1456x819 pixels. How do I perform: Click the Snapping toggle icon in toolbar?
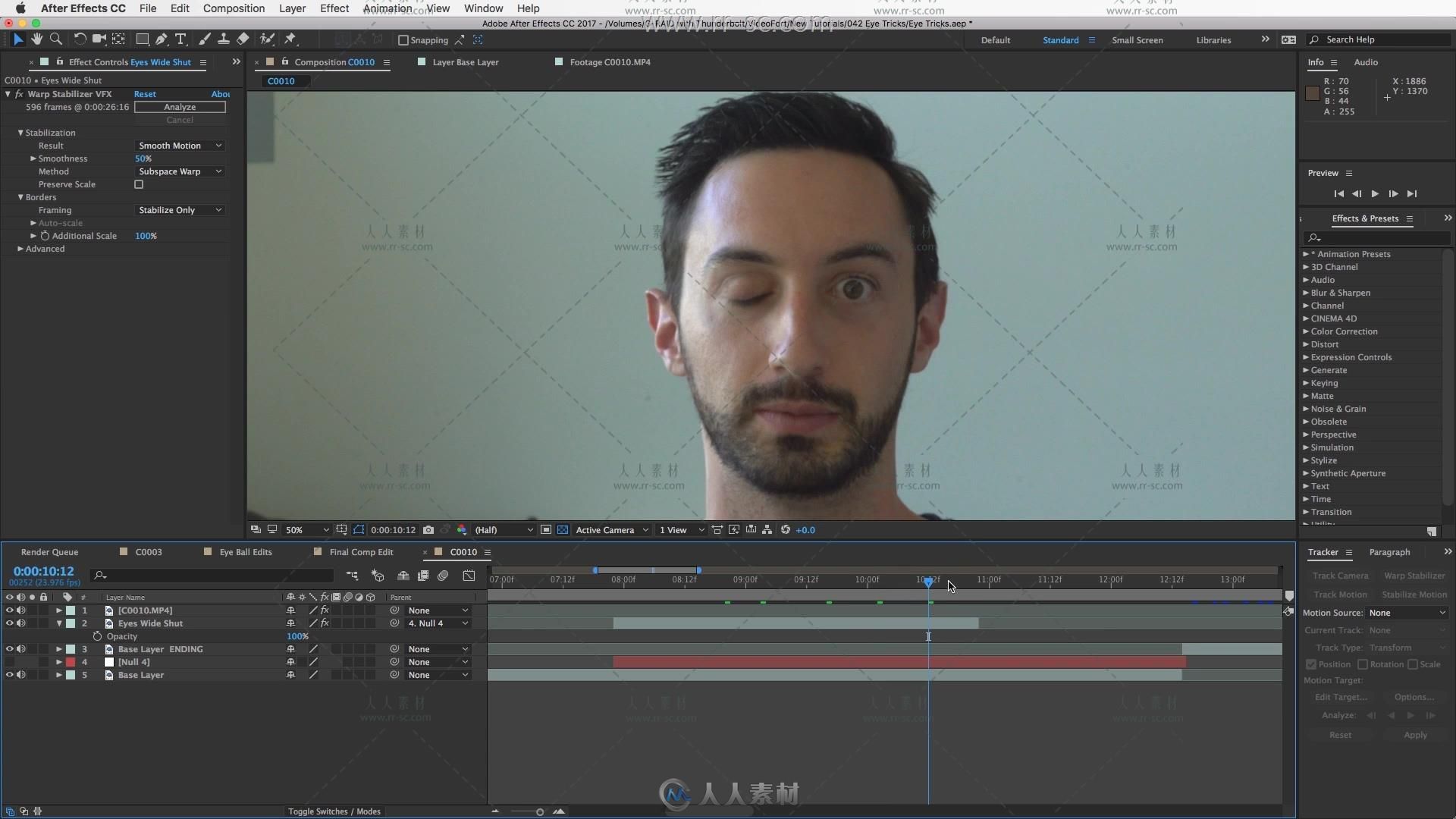pos(401,40)
